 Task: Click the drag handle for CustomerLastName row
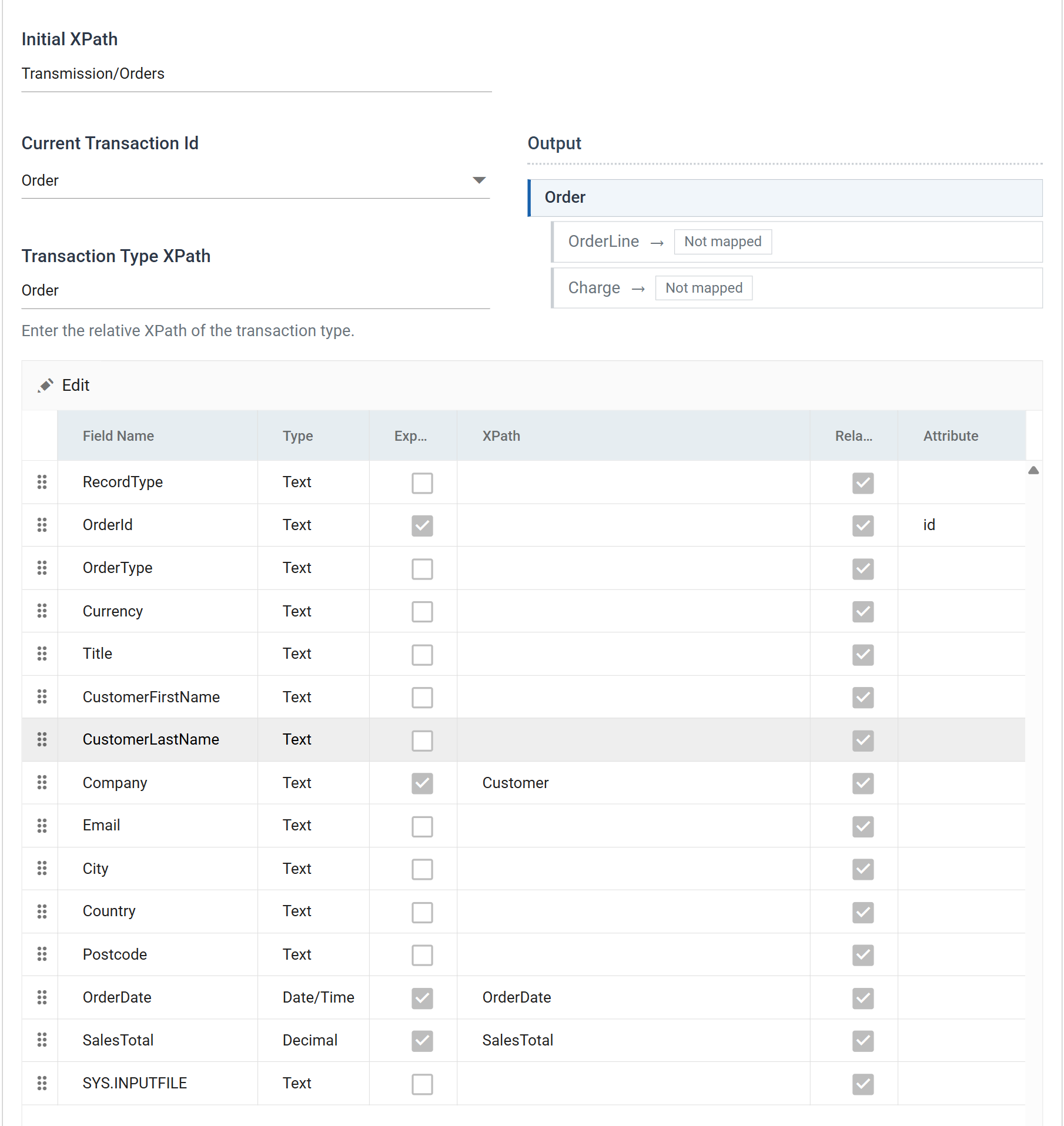tap(42, 739)
